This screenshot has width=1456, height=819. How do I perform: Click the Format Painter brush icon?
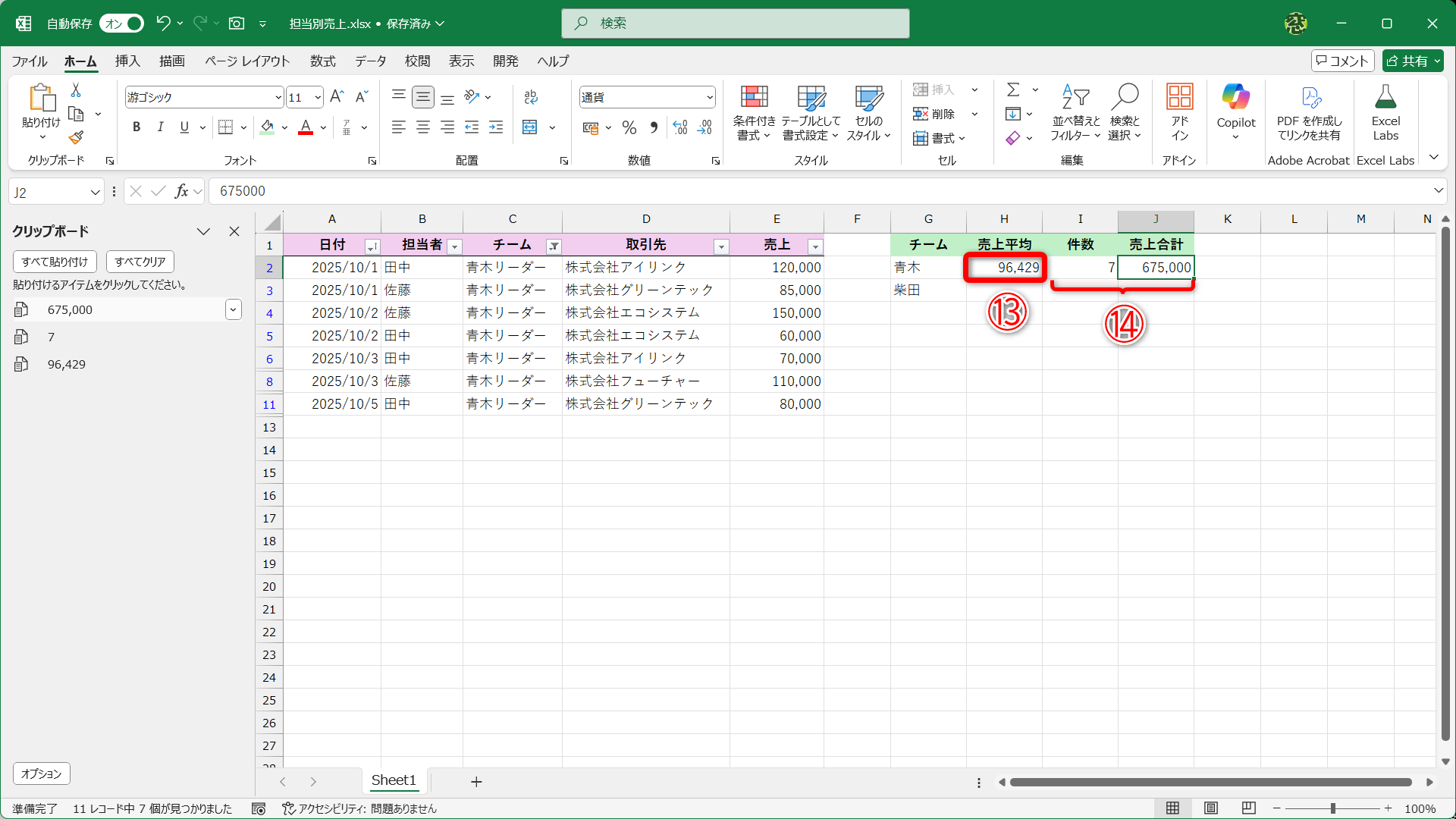pyautogui.click(x=76, y=137)
